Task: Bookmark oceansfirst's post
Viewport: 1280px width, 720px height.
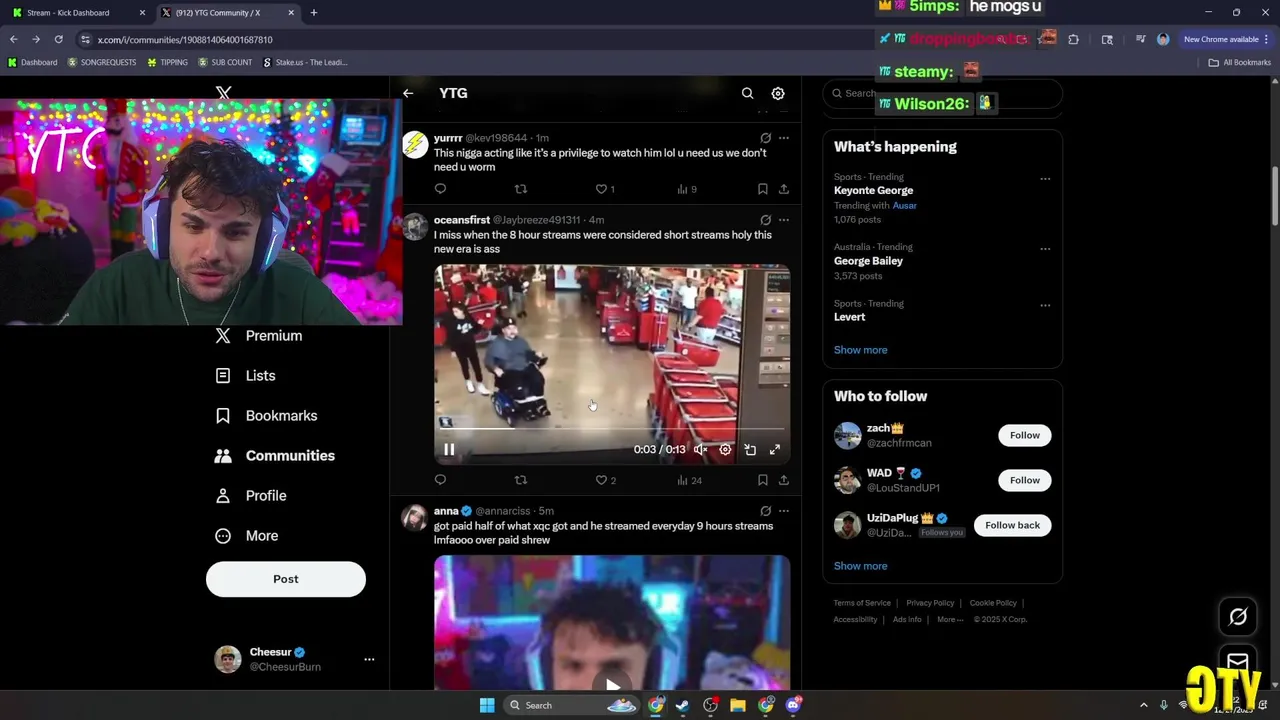Action: 762,480
